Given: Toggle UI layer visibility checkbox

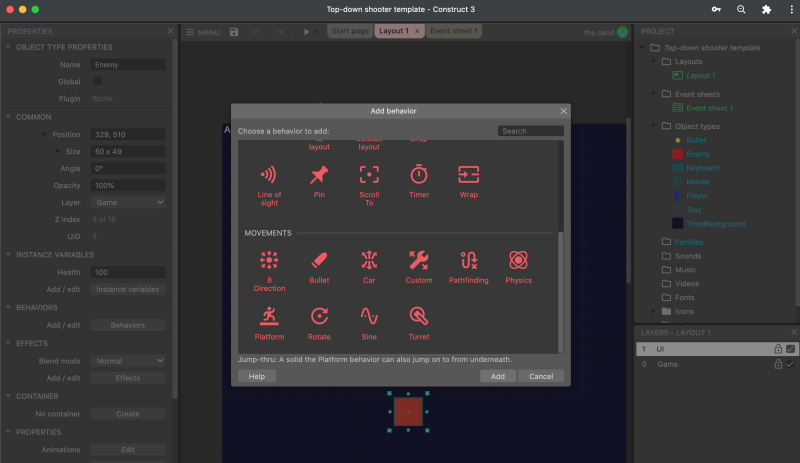Looking at the screenshot, I should pyautogui.click(x=790, y=349).
